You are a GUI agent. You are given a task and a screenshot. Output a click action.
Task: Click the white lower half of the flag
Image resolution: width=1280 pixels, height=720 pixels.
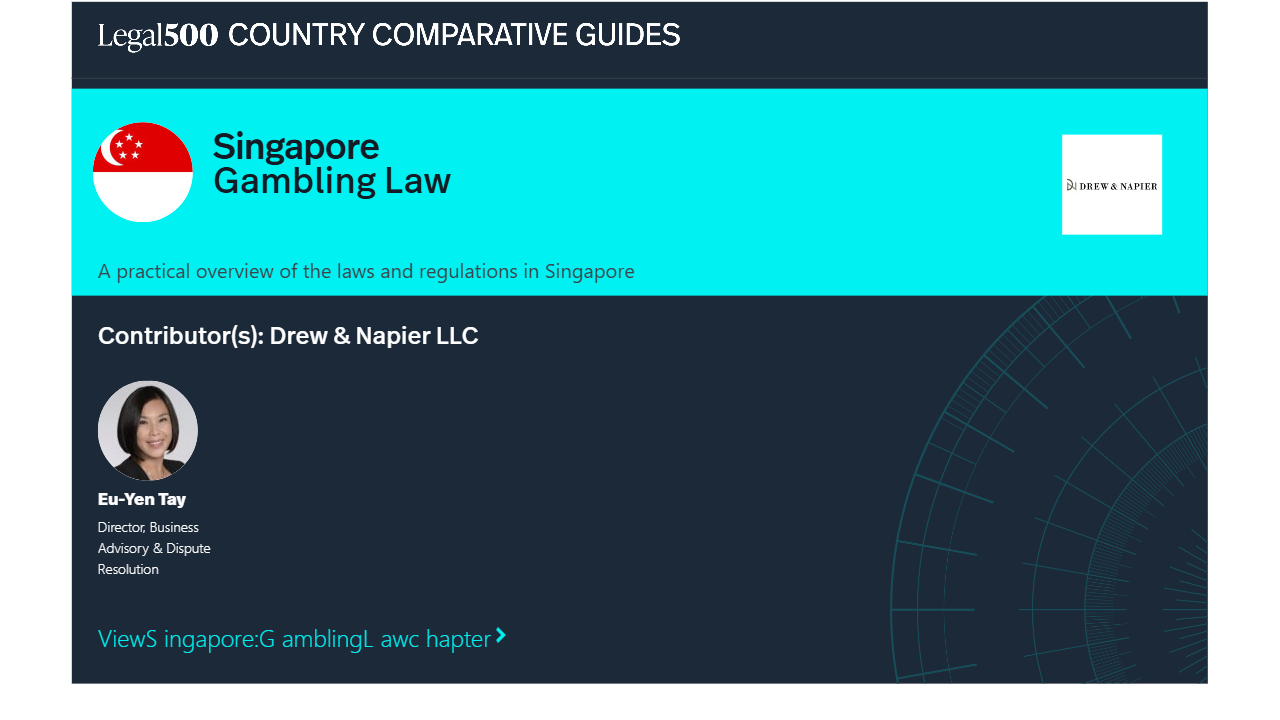click(x=143, y=196)
